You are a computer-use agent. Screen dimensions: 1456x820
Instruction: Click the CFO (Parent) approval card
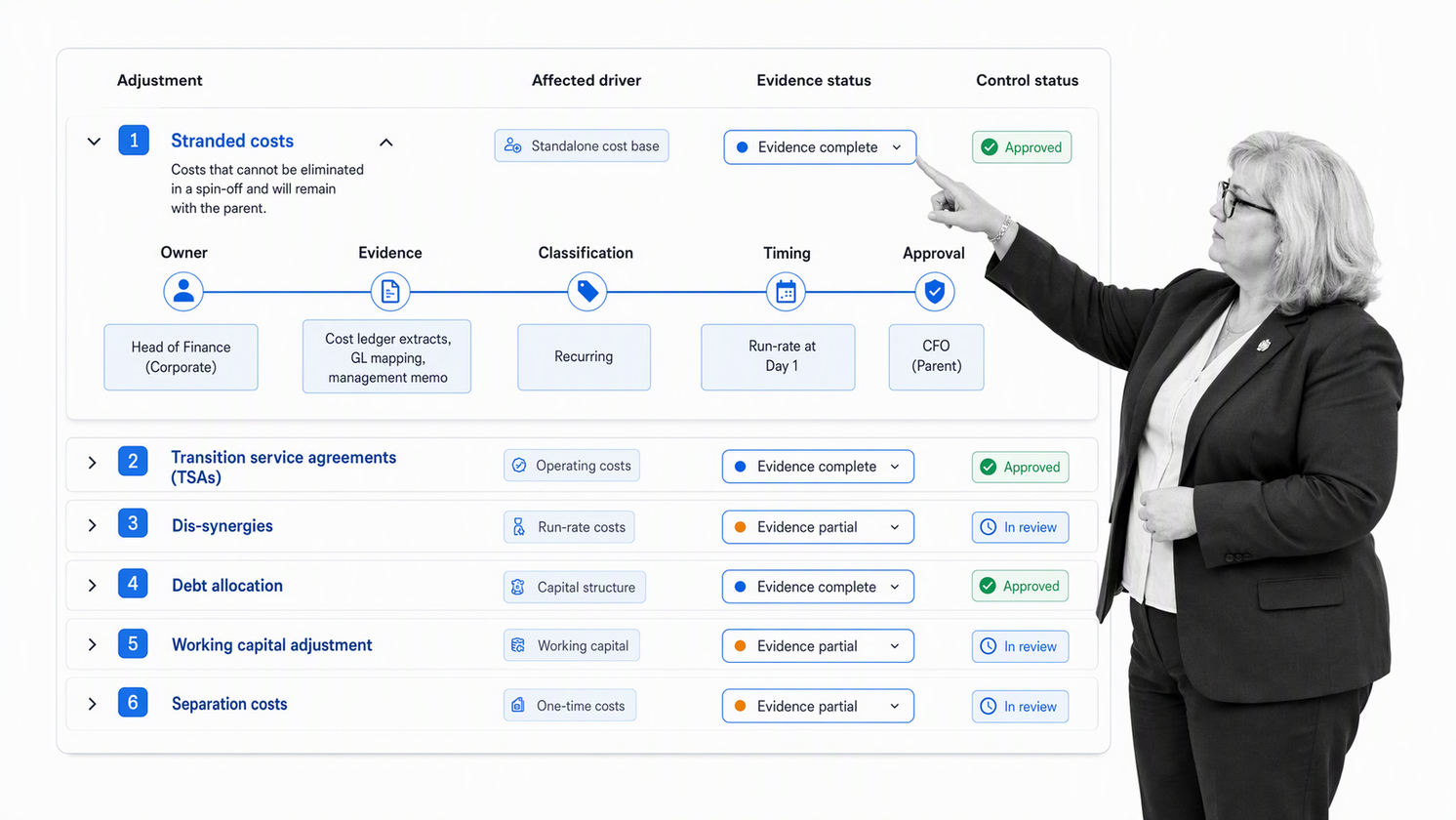click(937, 357)
